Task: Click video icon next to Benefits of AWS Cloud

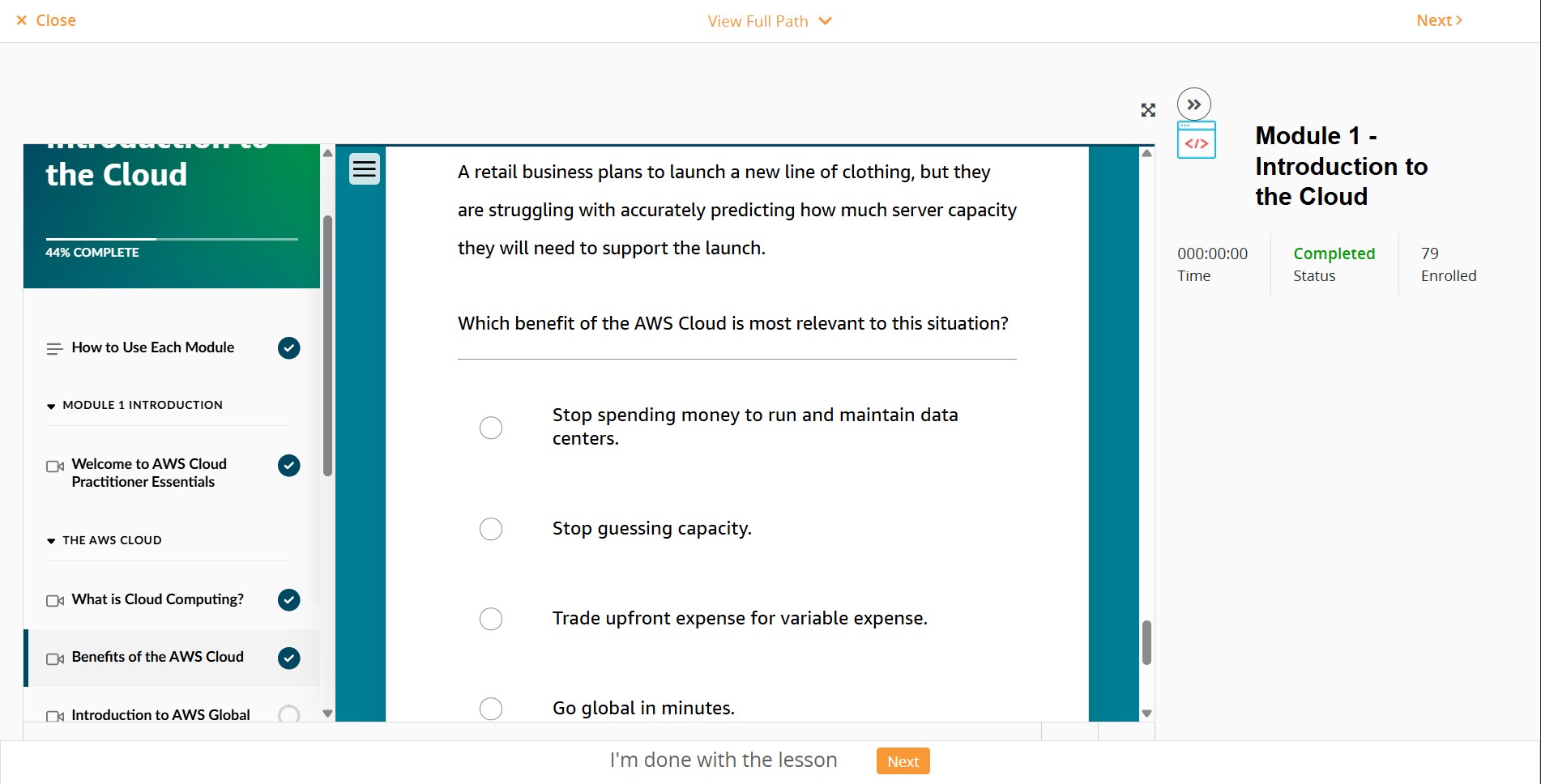Action: tap(55, 659)
